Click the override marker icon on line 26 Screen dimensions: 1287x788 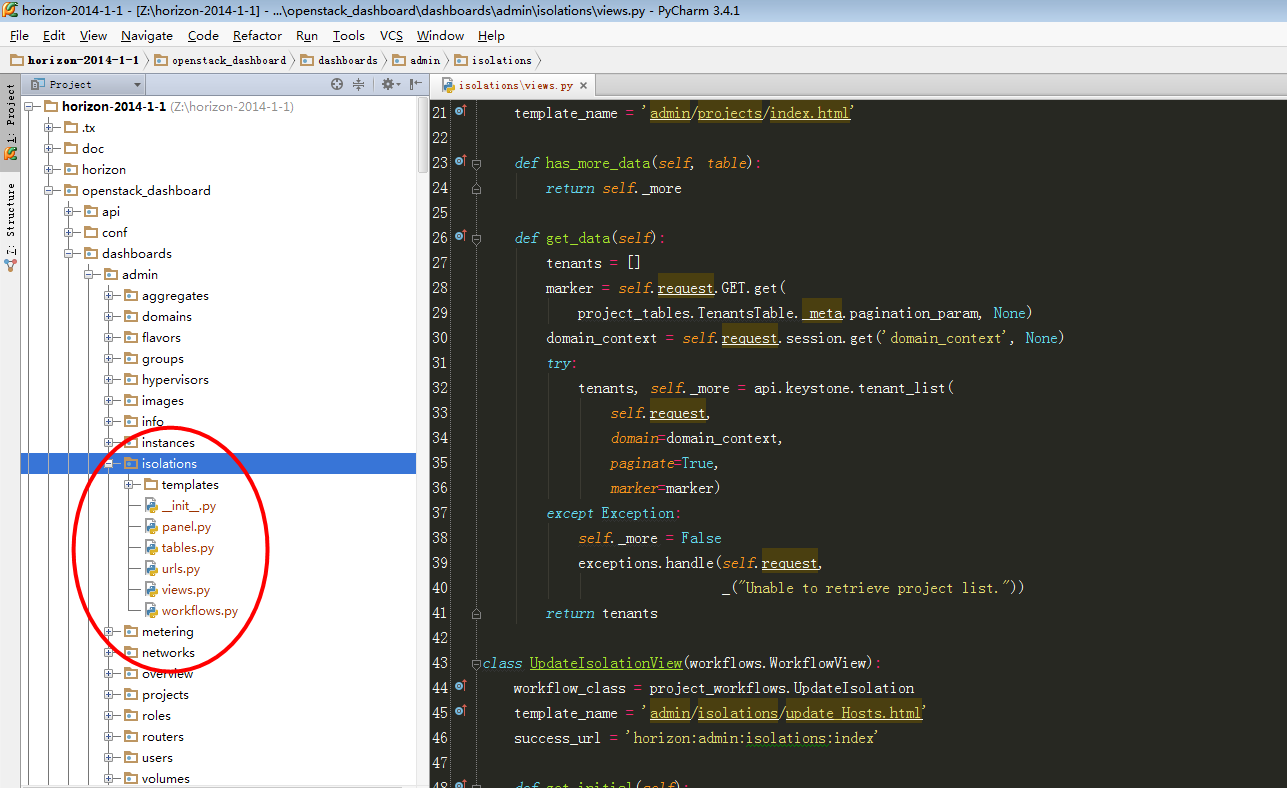pyautogui.click(x=460, y=236)
